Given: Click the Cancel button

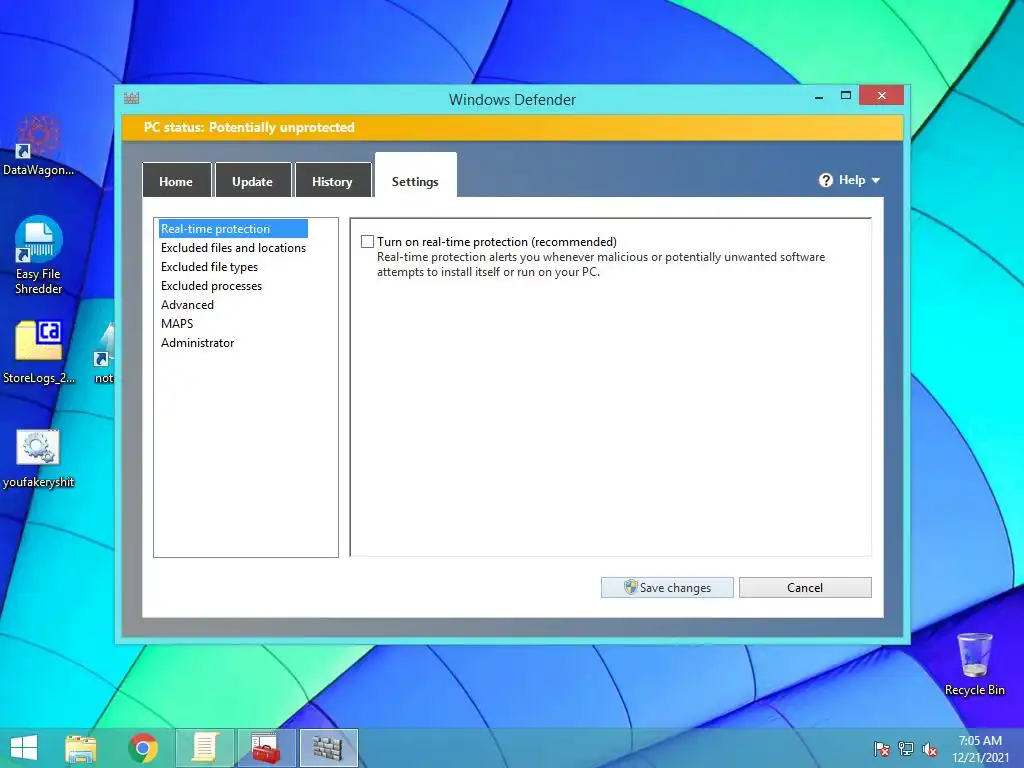Looking at the screenshot, I should tap(805, 587).
